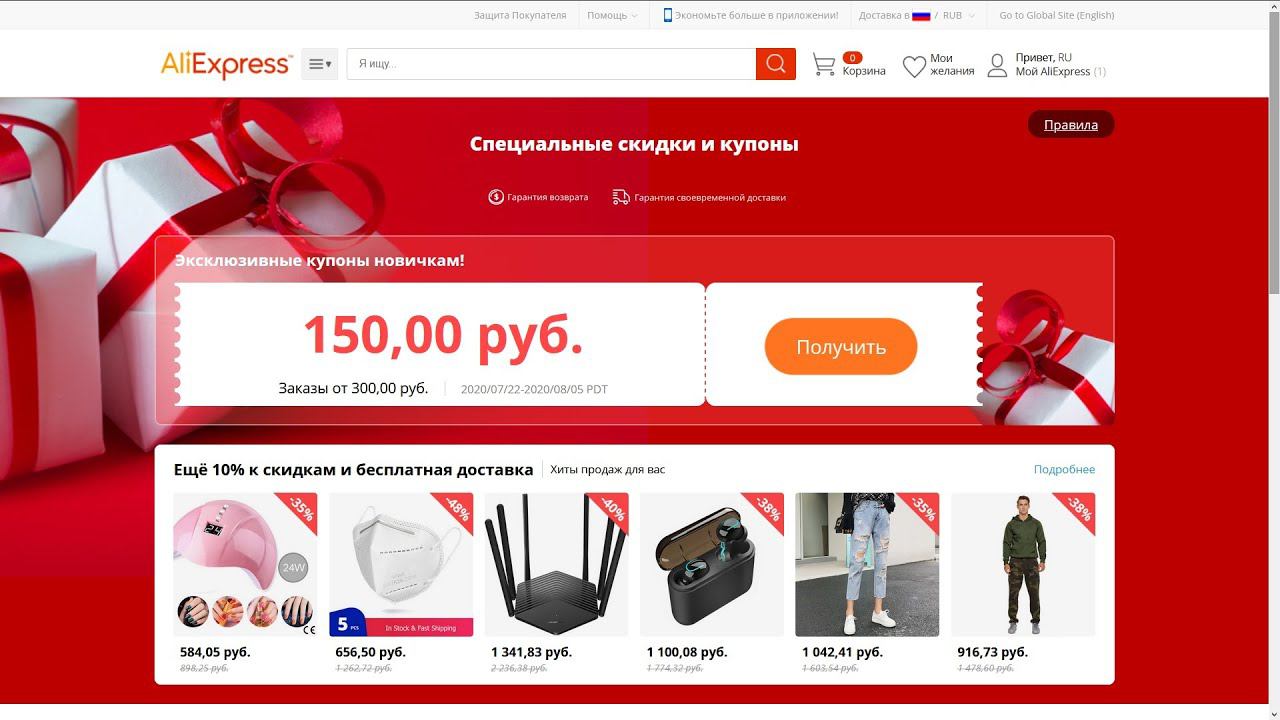Click the Получить coupon button
Viewport: 1280px width, 720px height.
[x=841, y=347]
